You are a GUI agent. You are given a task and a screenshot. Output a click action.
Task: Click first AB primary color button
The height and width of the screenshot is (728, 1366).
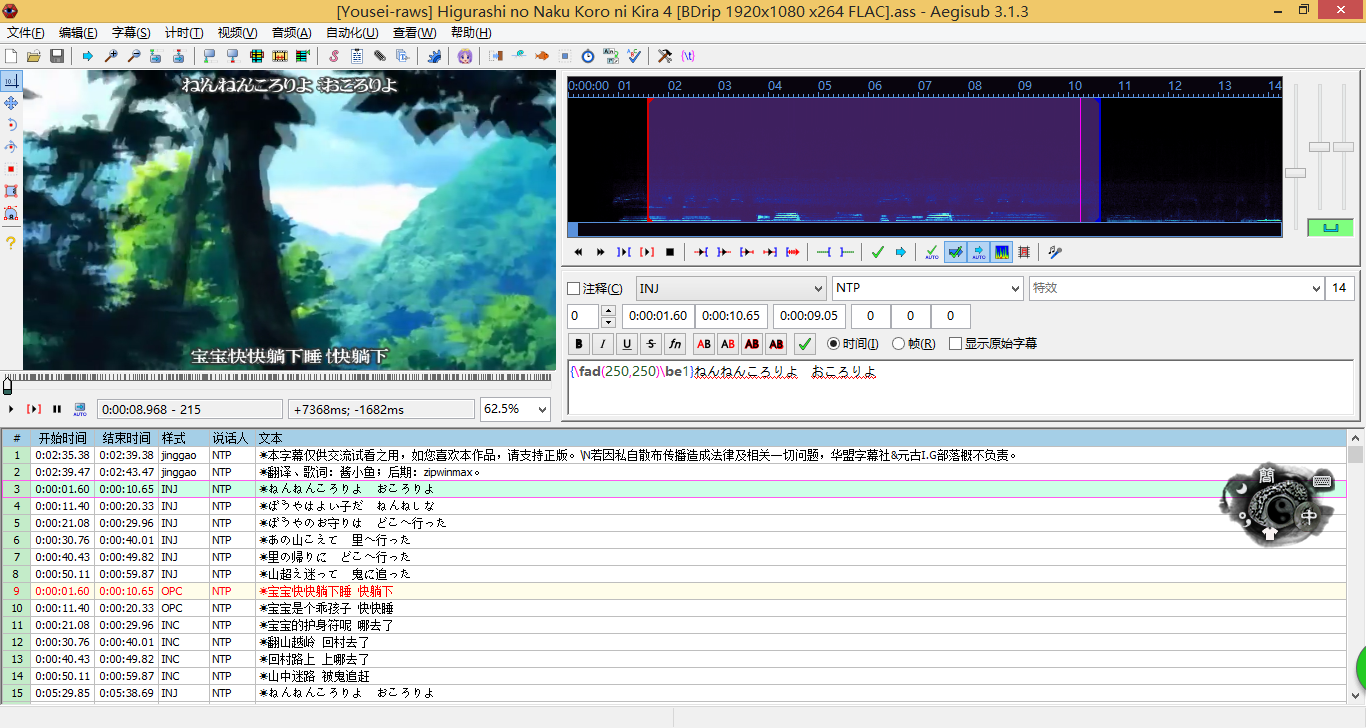[x=704, y=344]
